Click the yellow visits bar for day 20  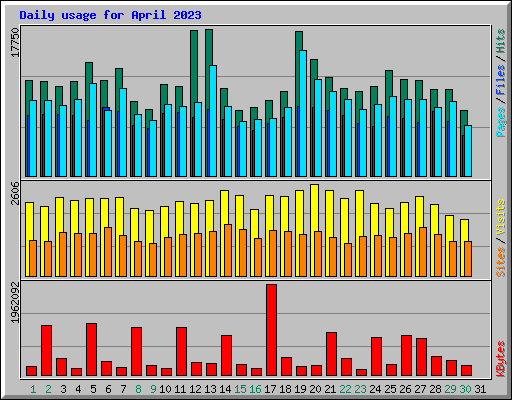click(315, 208)
